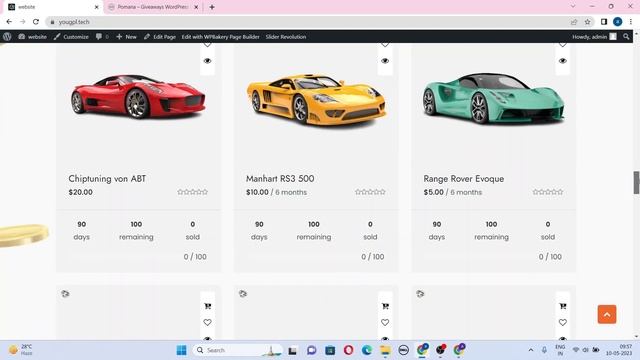Open quick view eye for Manhart RS3 500

click(x=385, y=61)
